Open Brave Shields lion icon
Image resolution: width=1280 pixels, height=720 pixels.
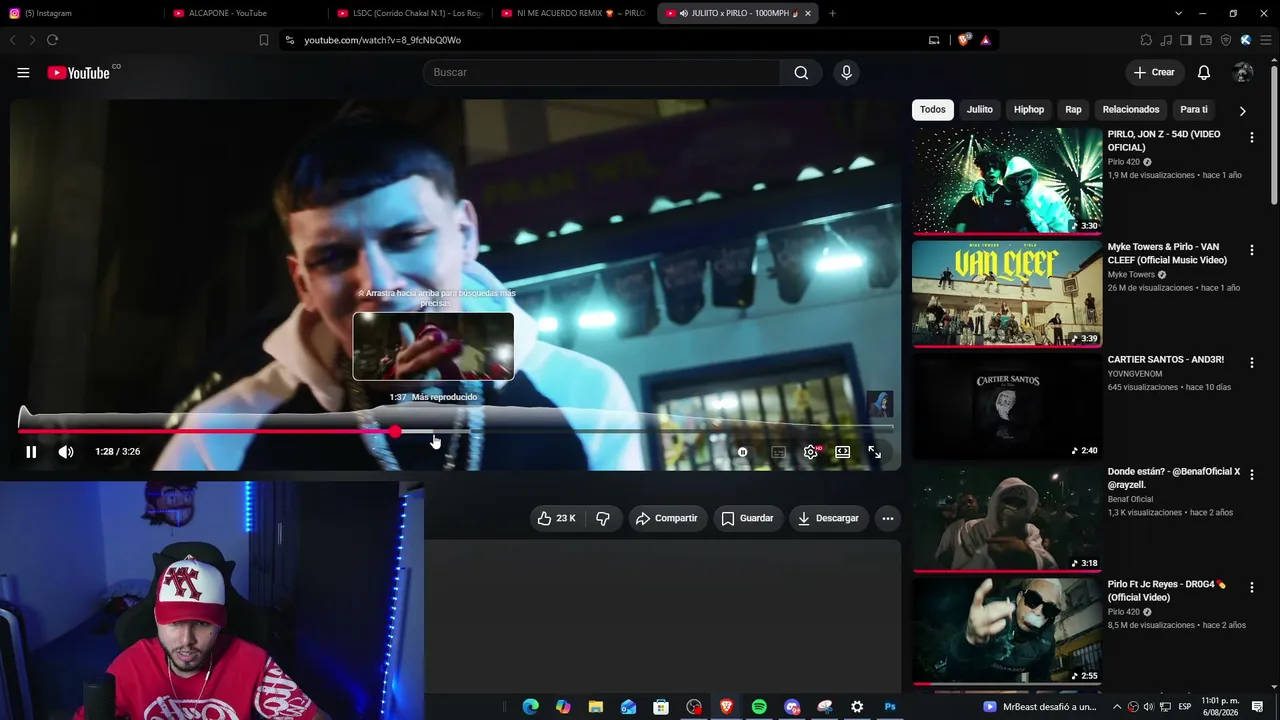(x=964, y=40)
